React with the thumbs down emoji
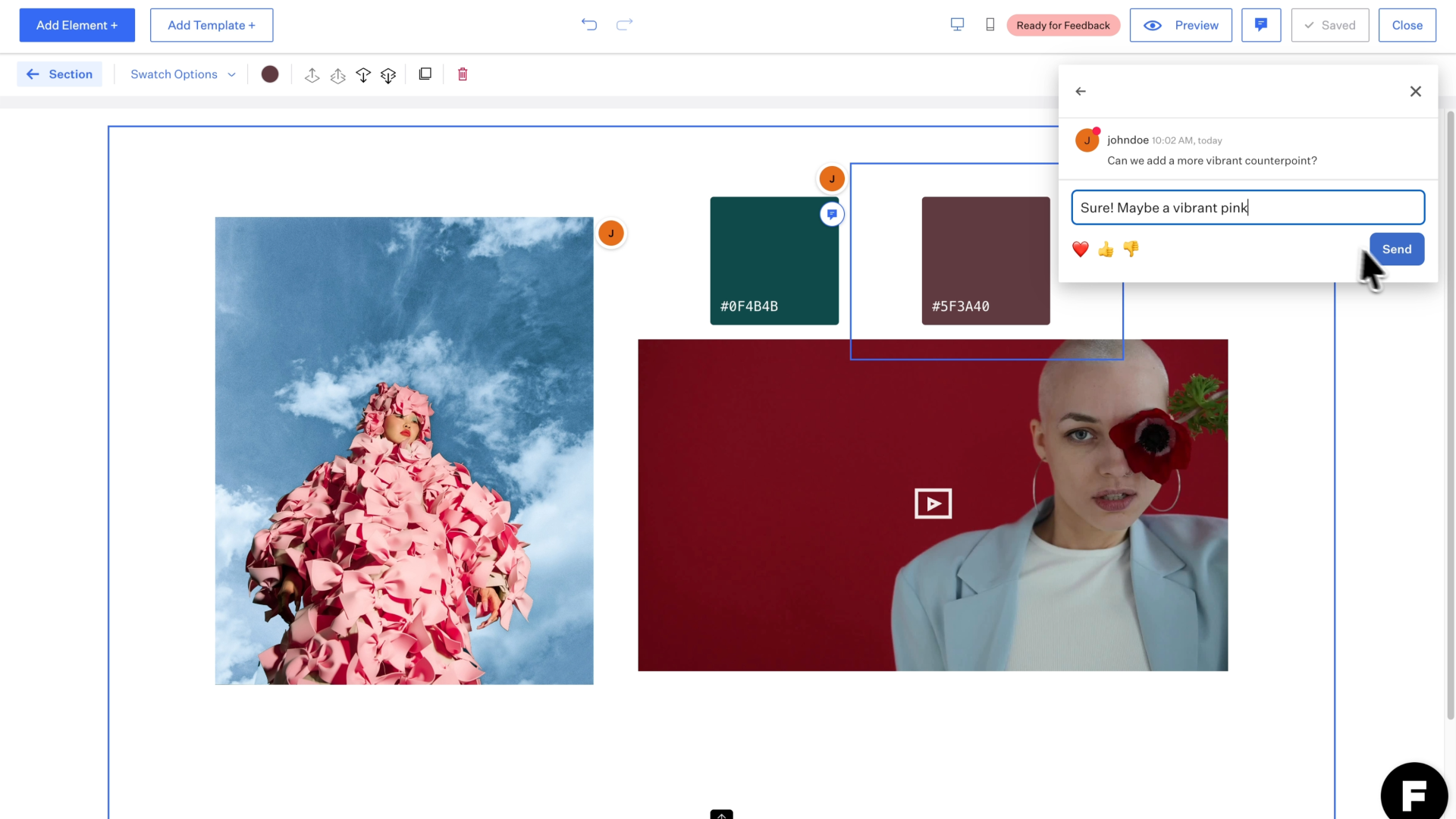The image size is (1456, 819). click(x=1131, y=249)
